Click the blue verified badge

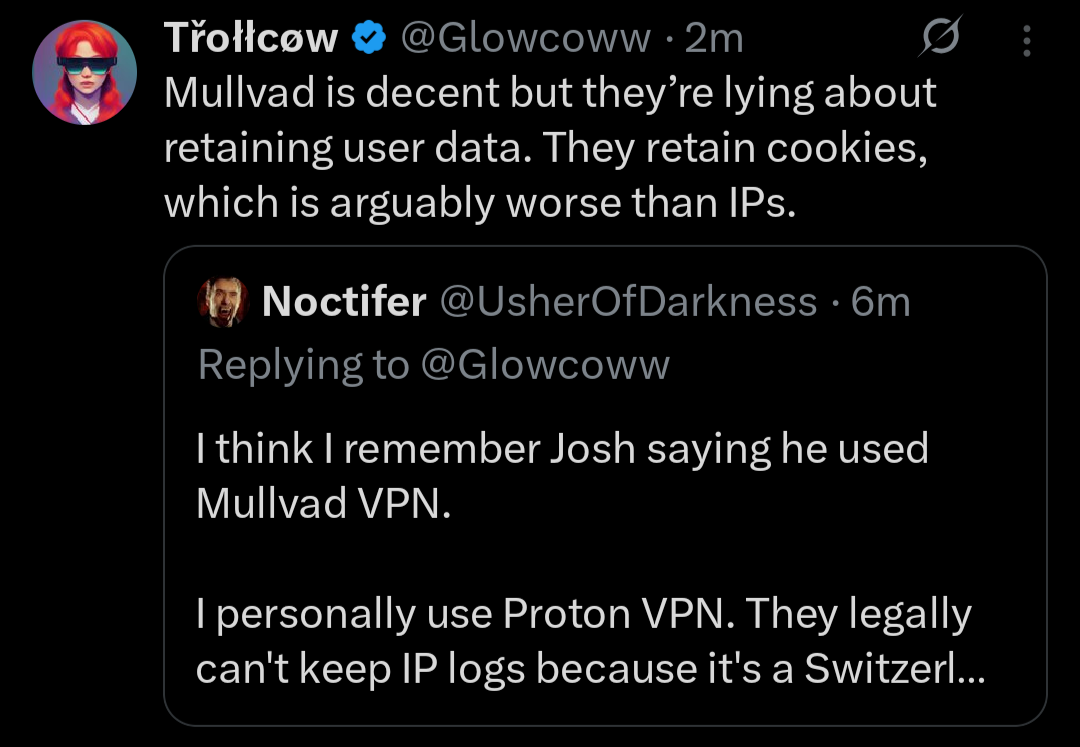click(x=370, y=38)
